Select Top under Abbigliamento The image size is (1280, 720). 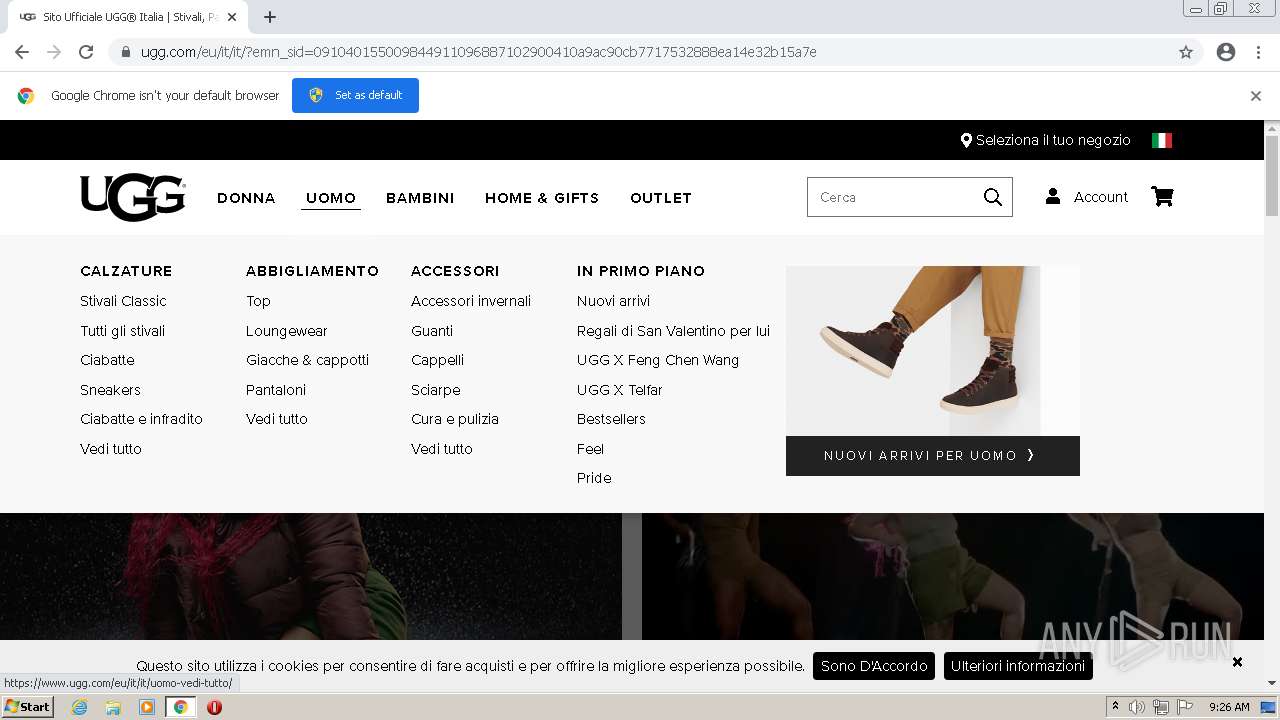coord(258,301)
